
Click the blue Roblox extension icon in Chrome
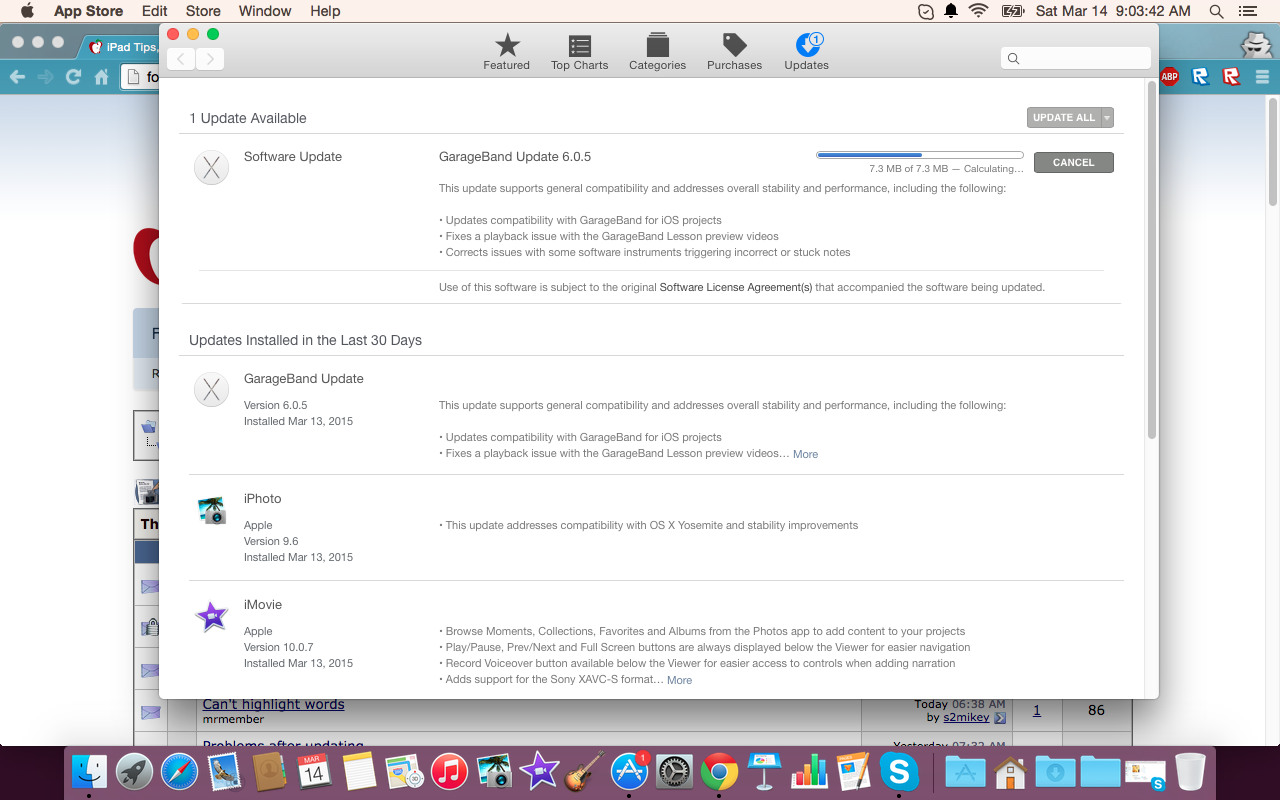coord(1201,76)
